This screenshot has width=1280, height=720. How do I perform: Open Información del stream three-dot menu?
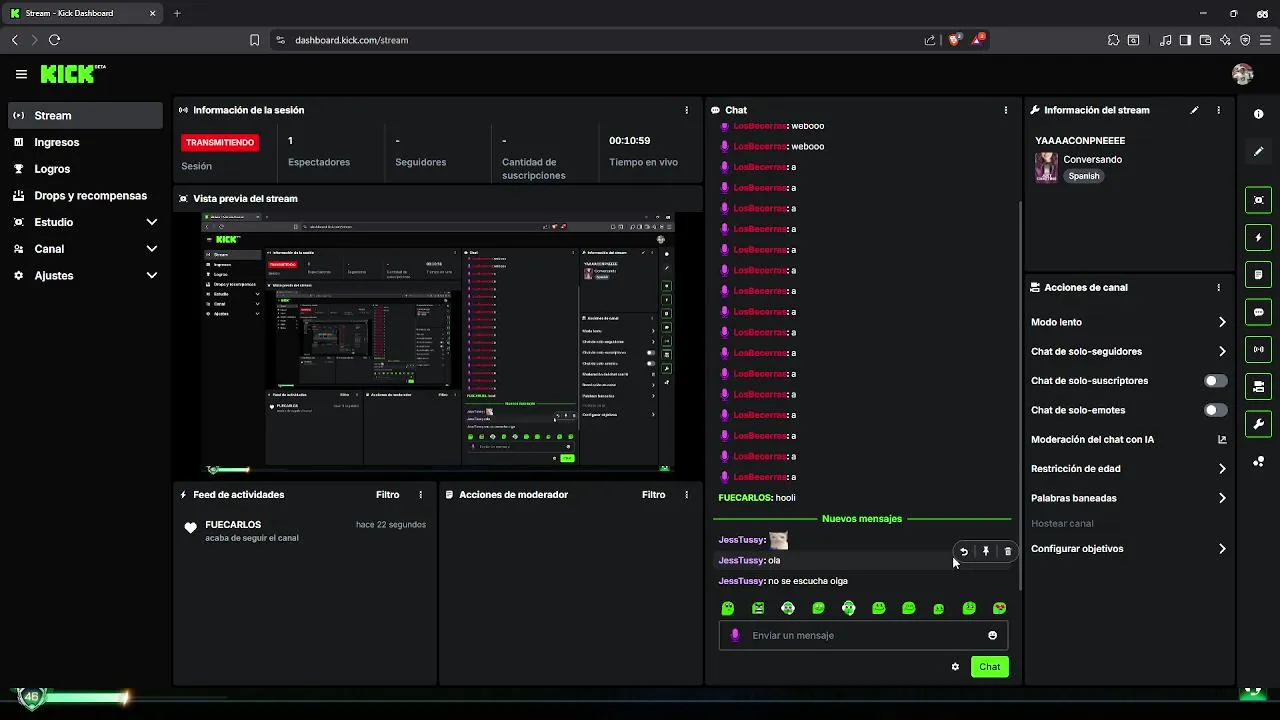tap(1218, 110)
